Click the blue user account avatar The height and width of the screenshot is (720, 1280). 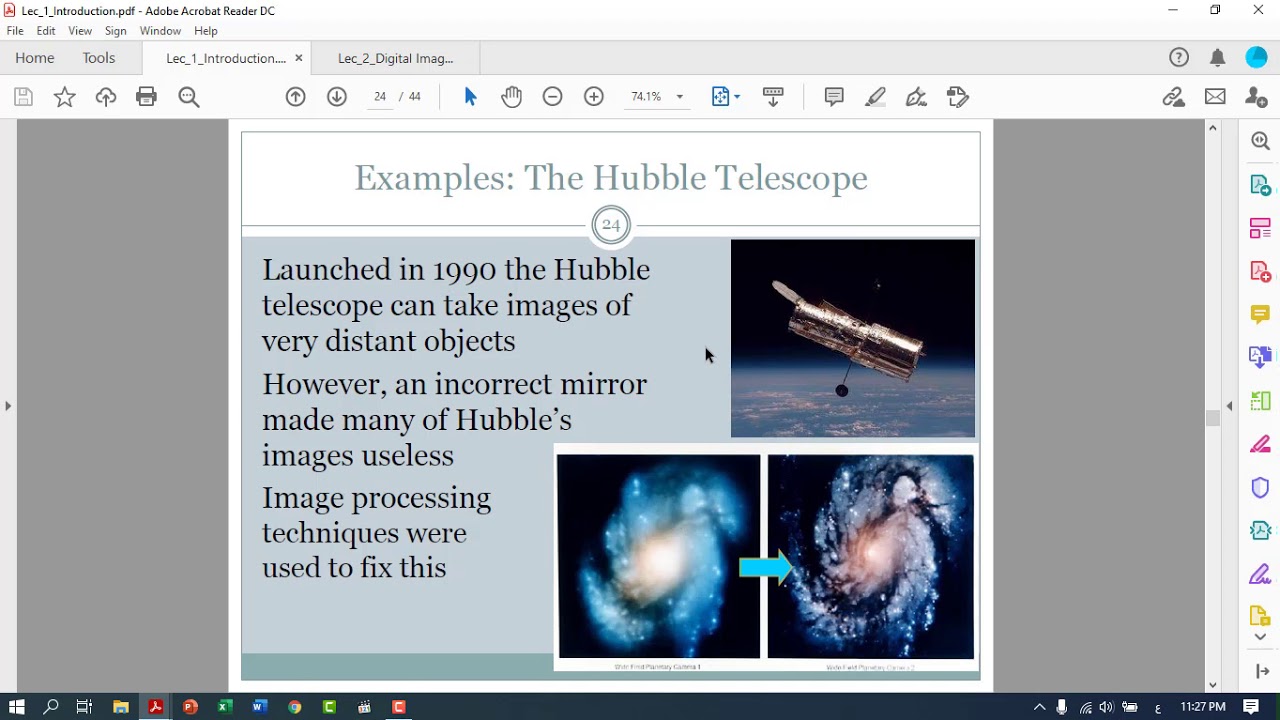click(x=1256, y=58)
